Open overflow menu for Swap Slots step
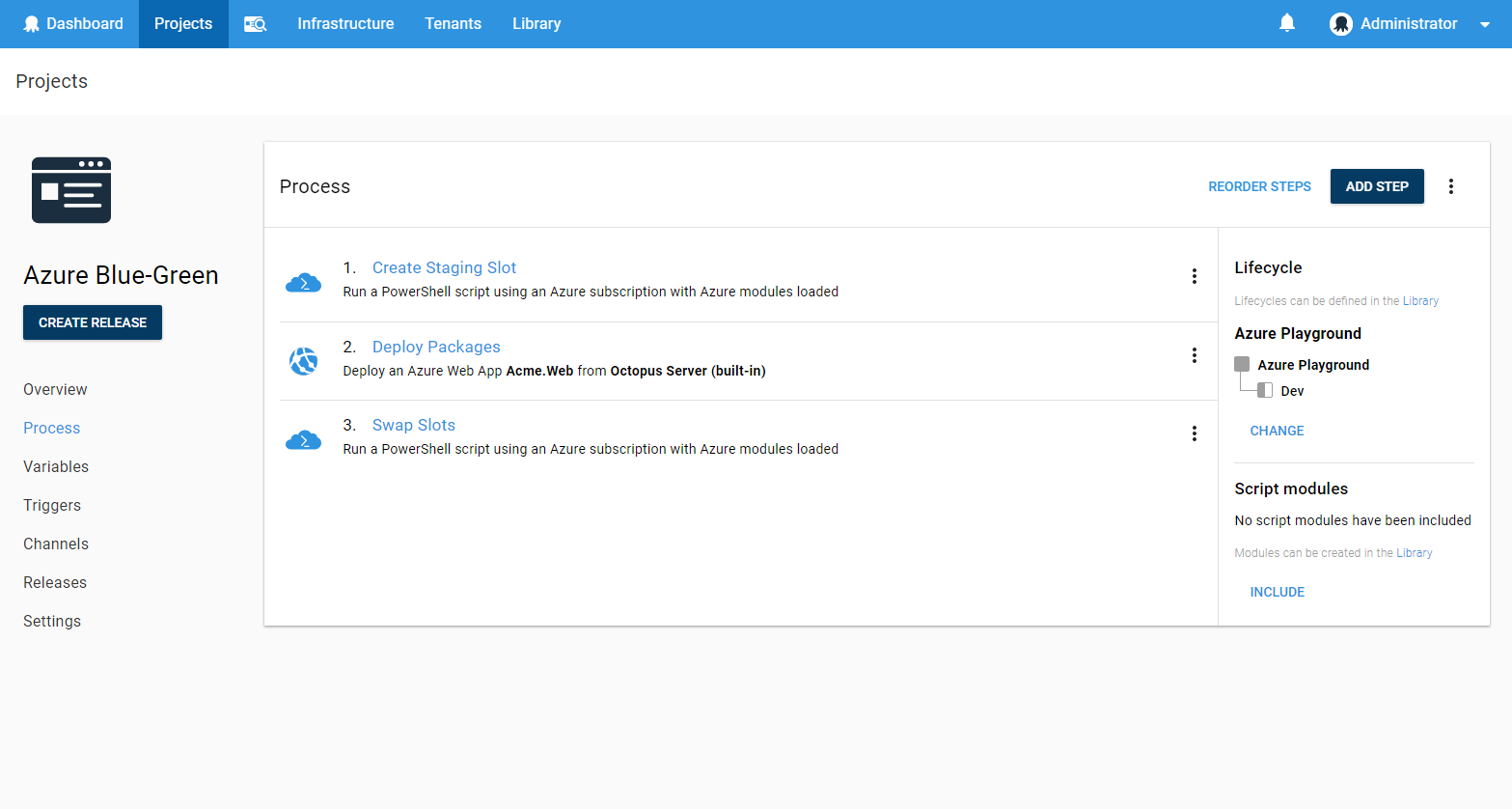 tap(1194, 433)
